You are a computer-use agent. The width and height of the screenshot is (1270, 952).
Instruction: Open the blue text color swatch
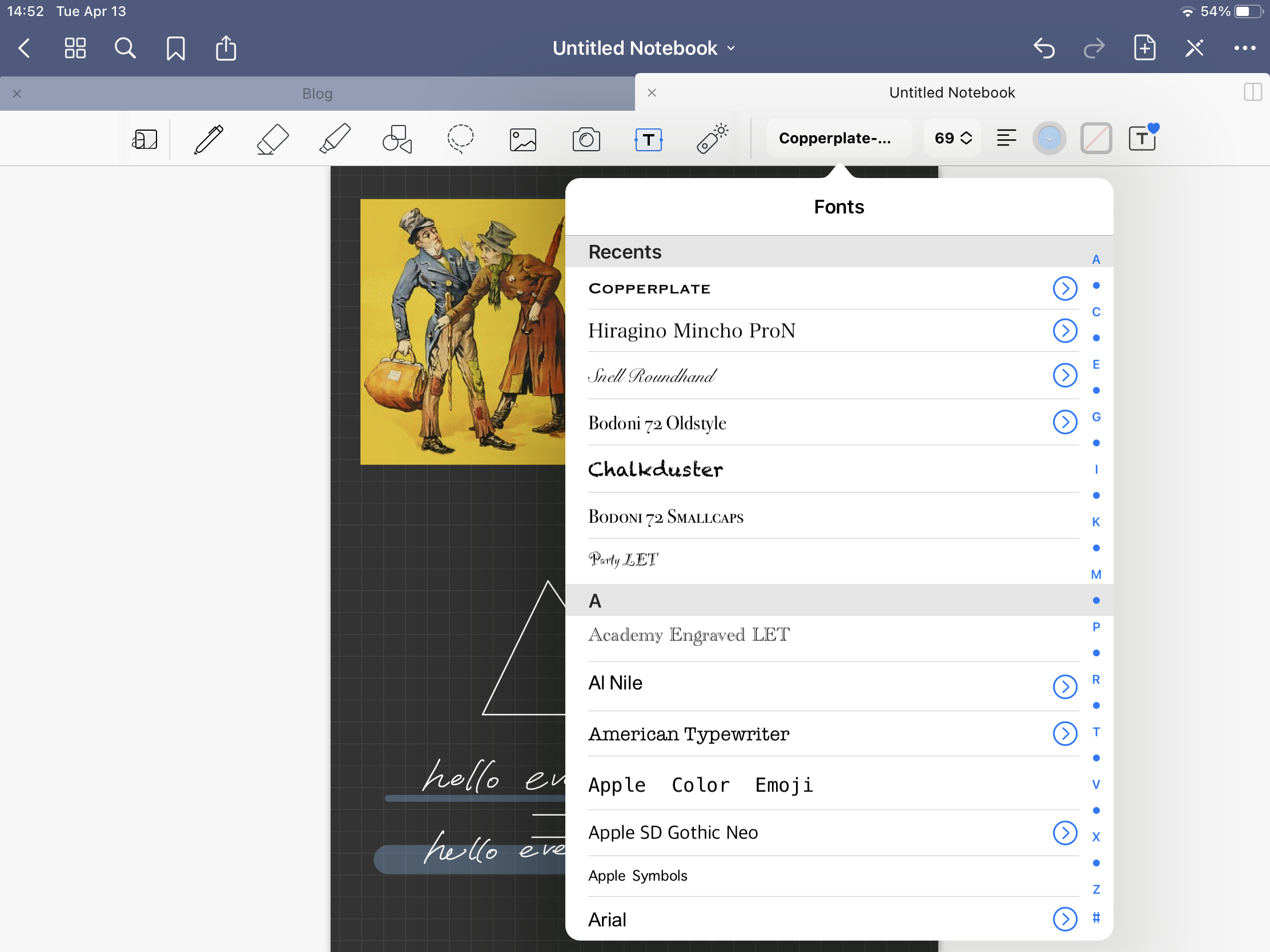pos(1049,139)
